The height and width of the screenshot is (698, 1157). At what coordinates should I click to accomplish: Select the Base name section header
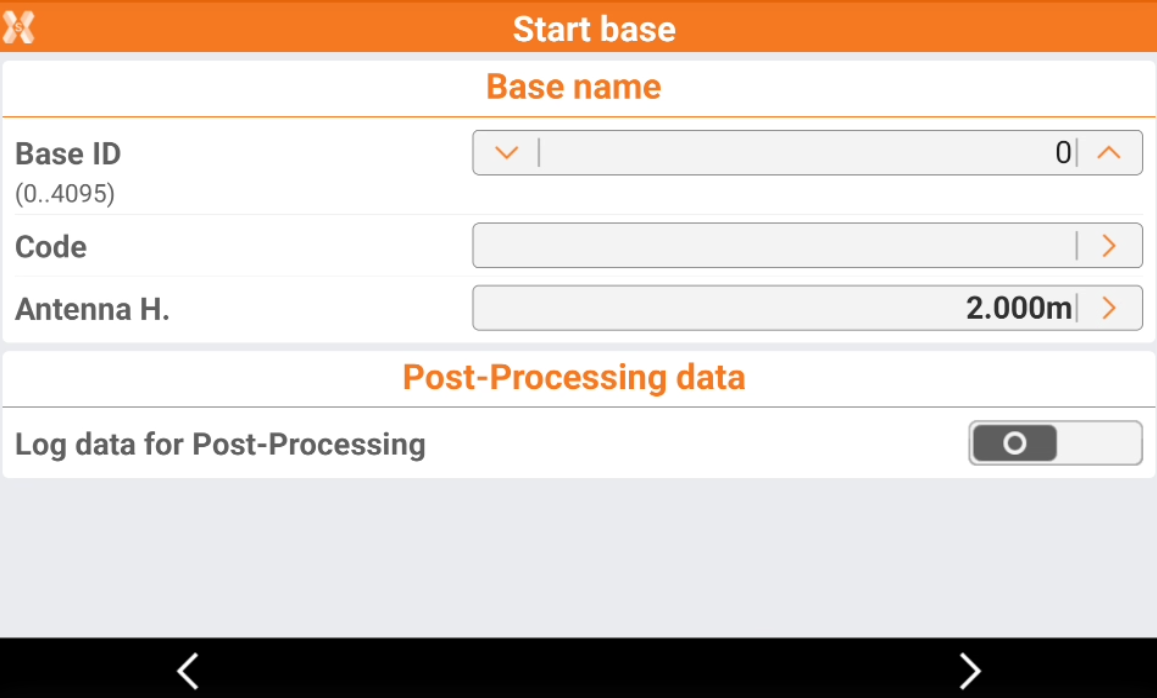click(573, 87)
